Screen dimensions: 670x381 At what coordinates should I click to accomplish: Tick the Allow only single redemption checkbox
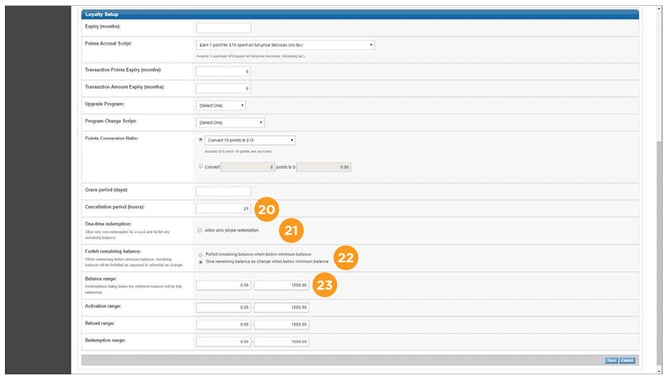pos(200,230)
